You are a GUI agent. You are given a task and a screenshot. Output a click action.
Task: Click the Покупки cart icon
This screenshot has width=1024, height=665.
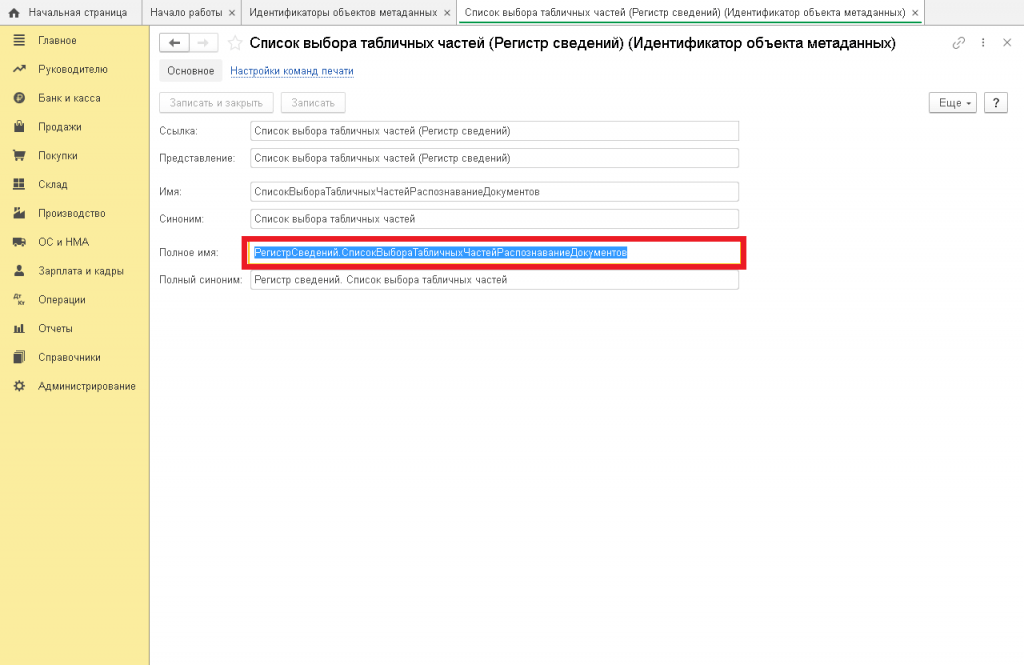19,155
